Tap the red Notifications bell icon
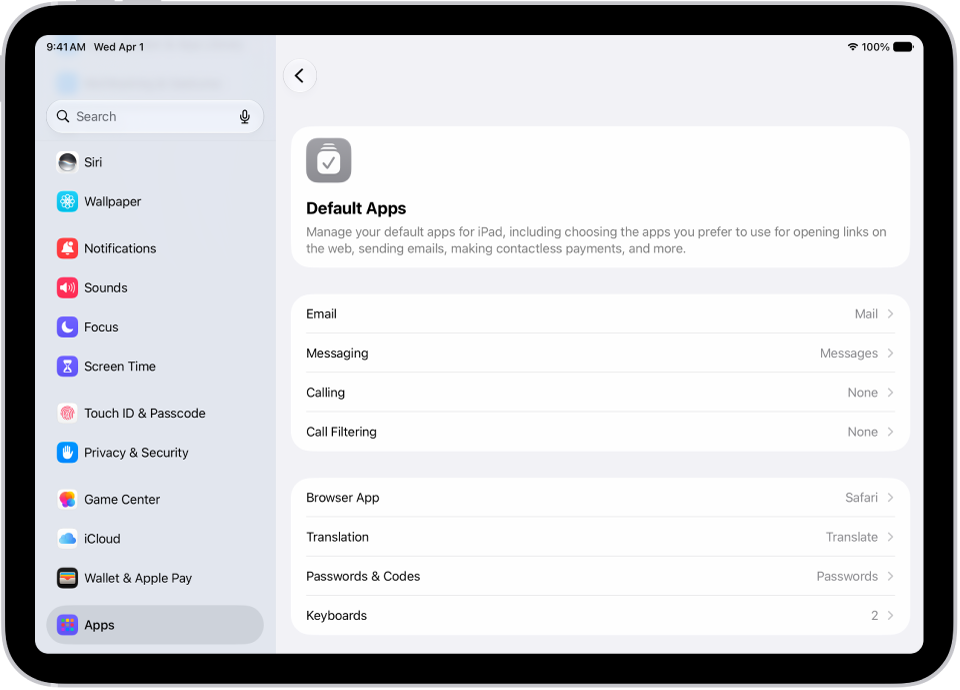Image resolution: width=960 pixels, height=690 pixels. tap(67, 249)
